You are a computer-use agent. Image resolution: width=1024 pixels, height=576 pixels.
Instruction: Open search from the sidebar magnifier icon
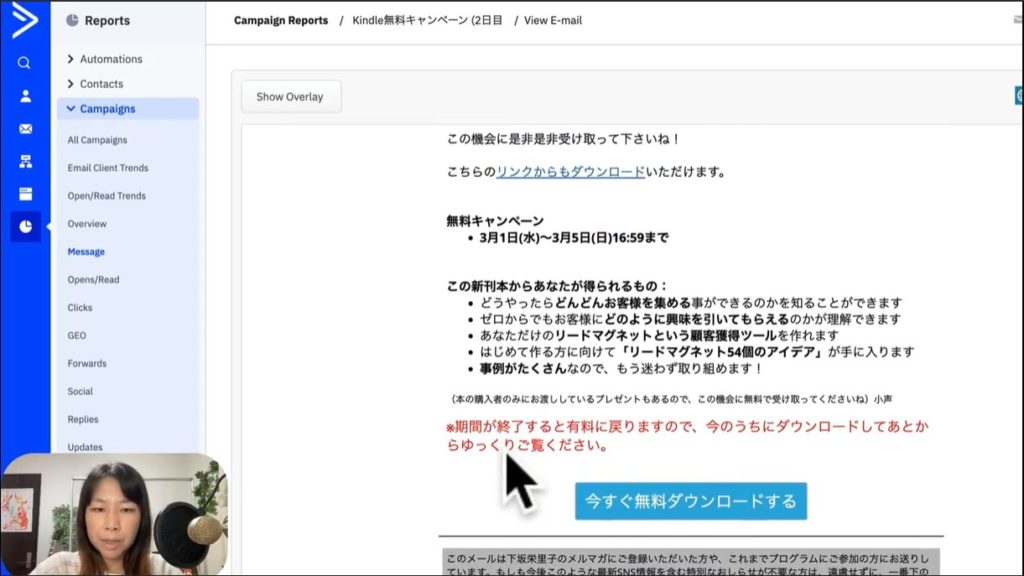[x=24, y=63]
